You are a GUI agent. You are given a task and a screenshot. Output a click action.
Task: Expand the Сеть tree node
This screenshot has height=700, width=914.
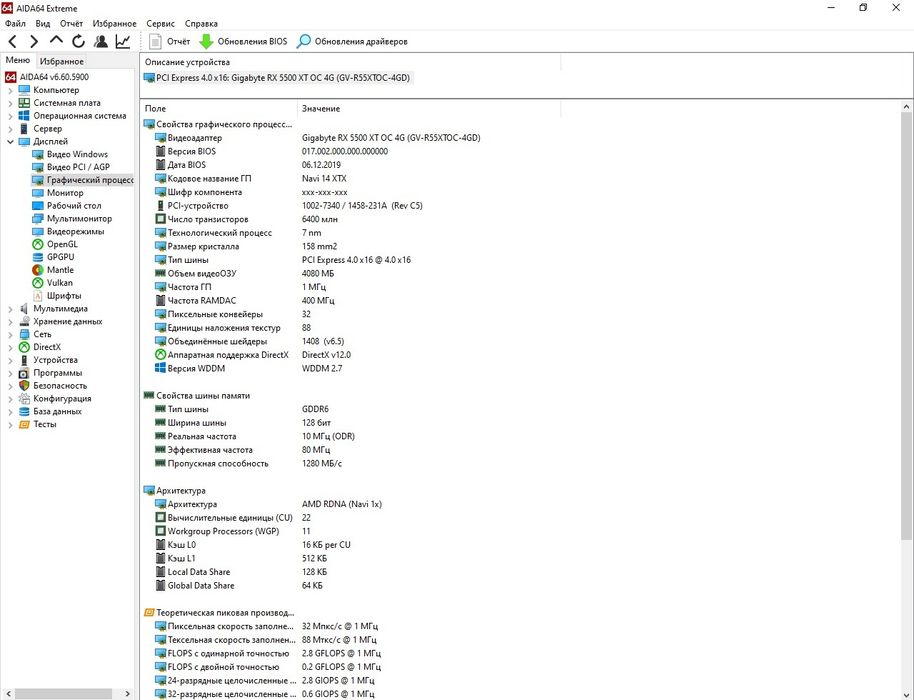pos(10,335)
